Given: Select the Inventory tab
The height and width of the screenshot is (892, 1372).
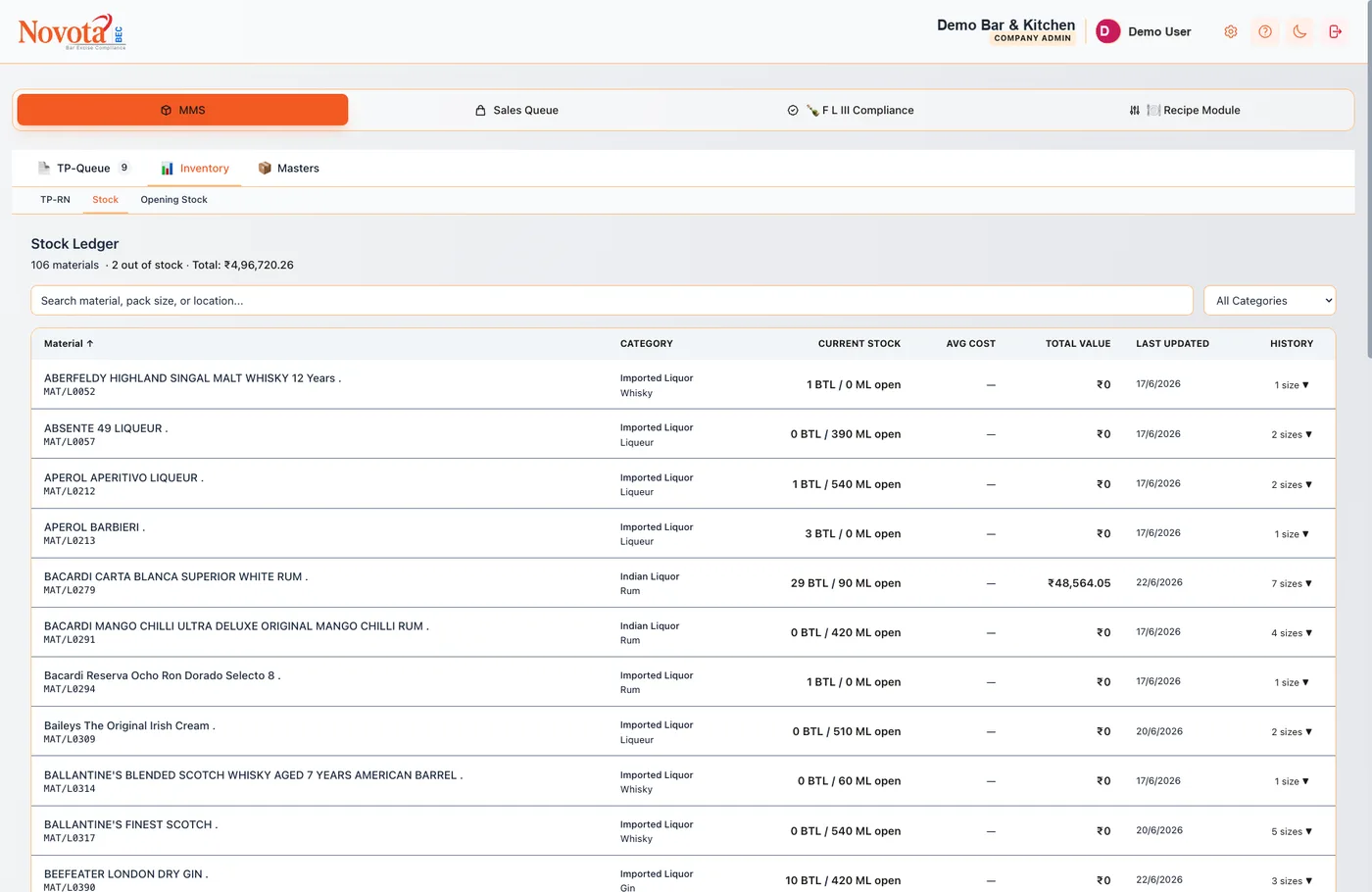Looking at the screenshot, I should (x=195, y=169).
